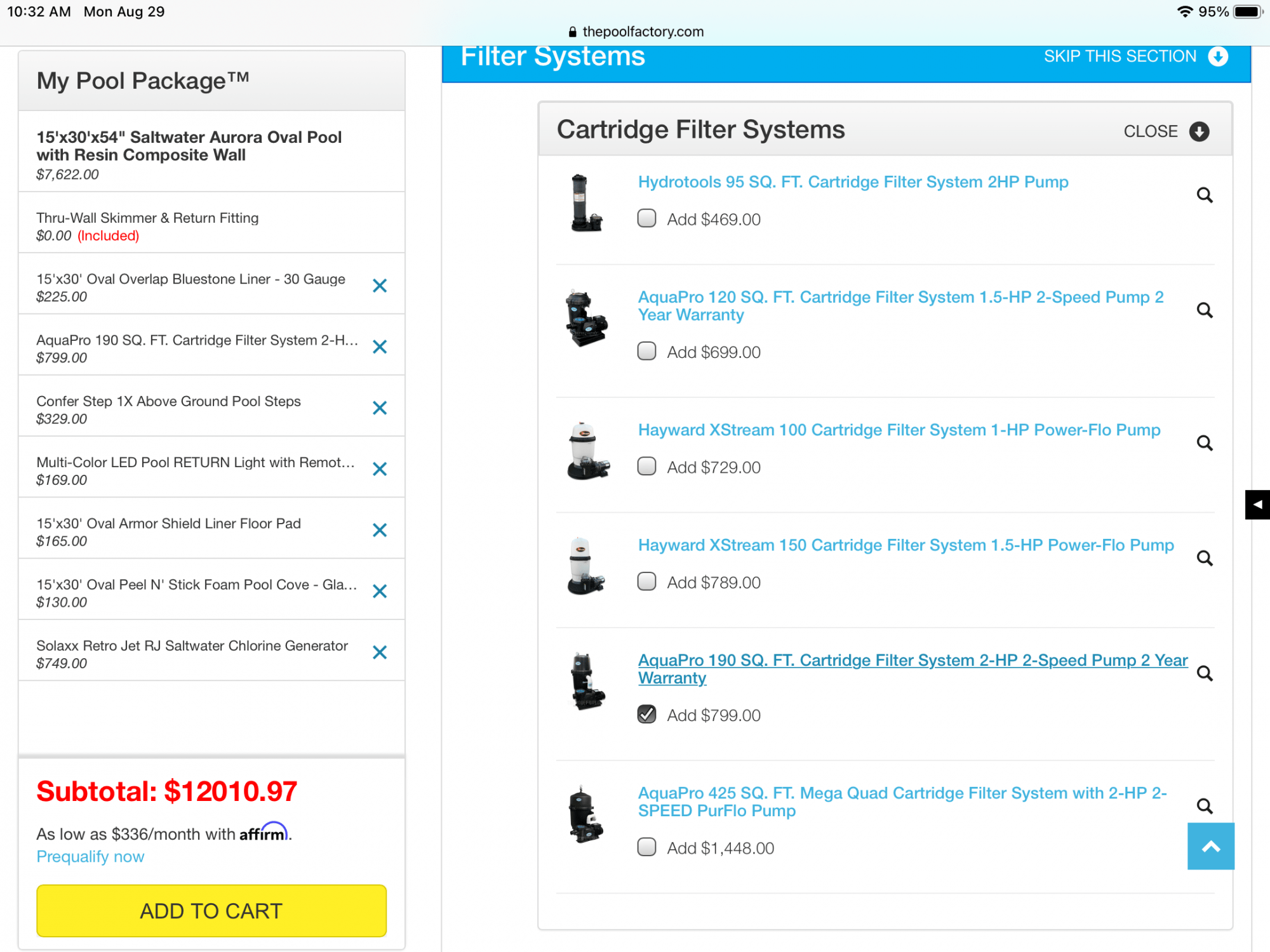1270x952 pixels.
Task: Click Solaxx Retro Jet RJ Saltwater Chlorine Generator text
Action: click(x=192, y=645)
